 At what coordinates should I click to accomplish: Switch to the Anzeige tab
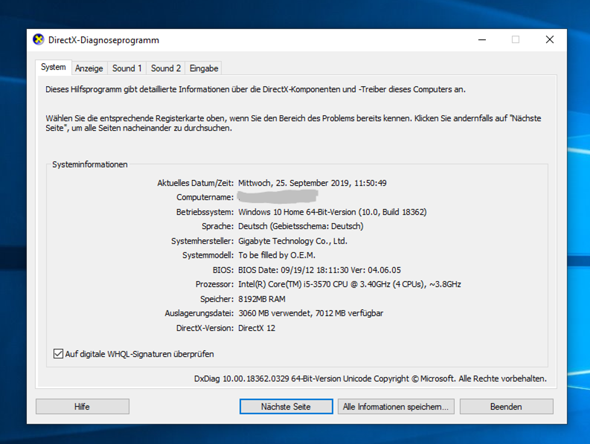click(89, 68)
